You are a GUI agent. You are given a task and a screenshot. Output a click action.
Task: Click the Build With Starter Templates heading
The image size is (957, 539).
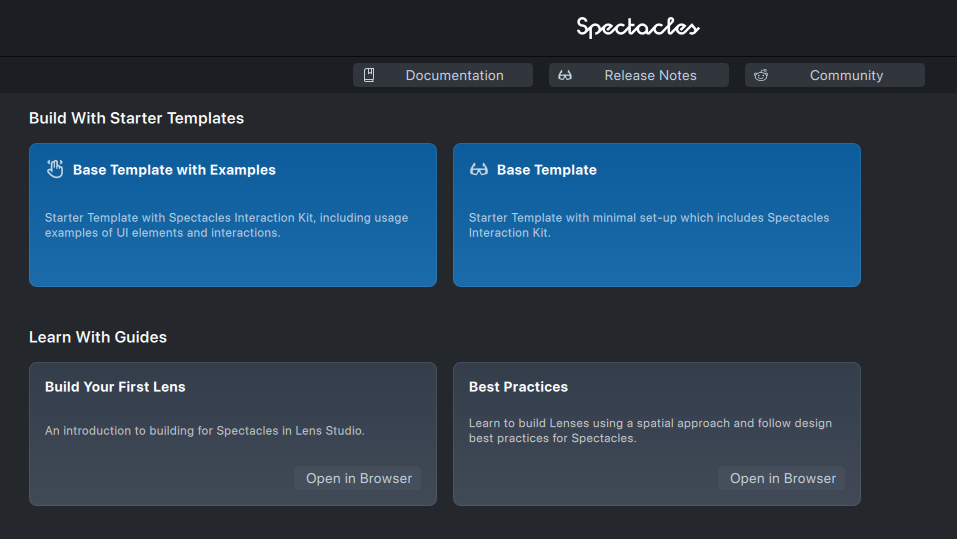point(136,118)
